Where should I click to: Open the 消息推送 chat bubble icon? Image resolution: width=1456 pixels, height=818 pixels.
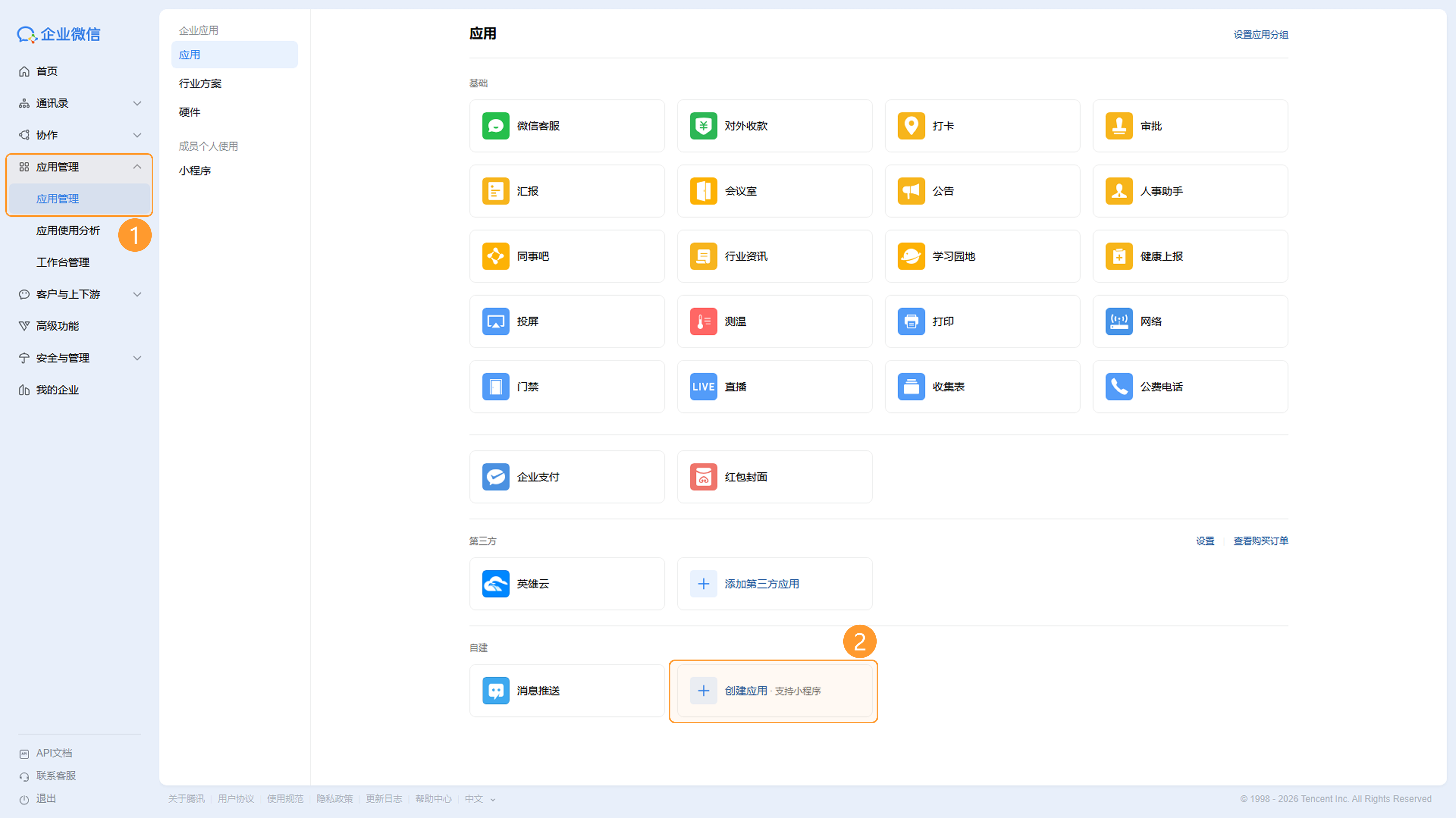click(x=495, y=690)
